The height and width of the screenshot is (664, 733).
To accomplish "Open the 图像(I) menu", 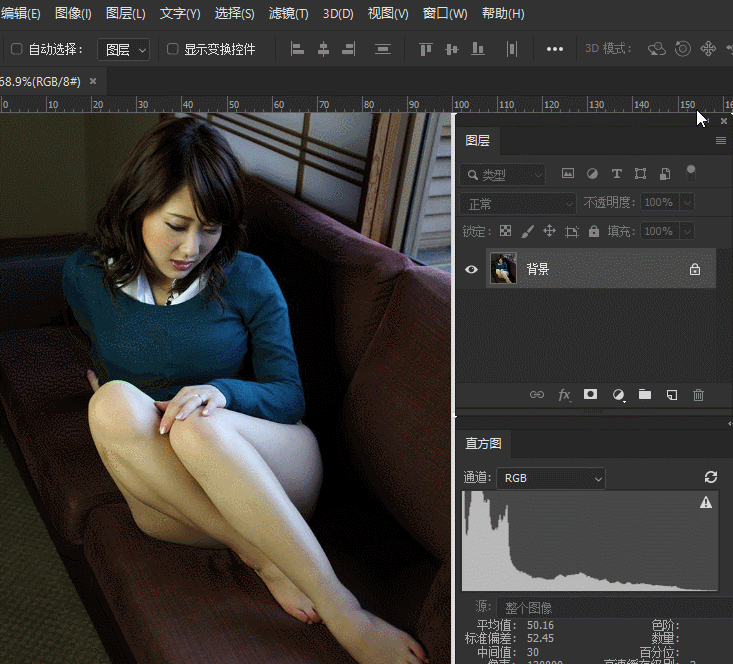I will [73, 14].
